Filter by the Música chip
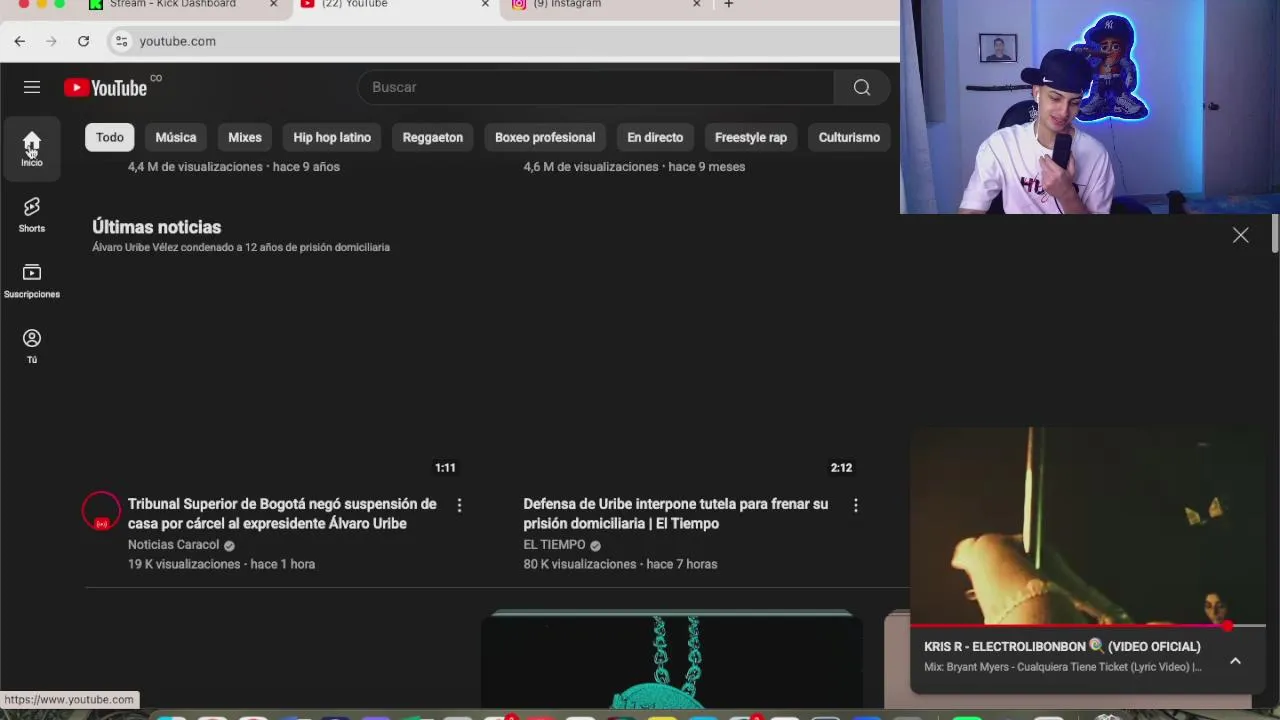Image resolution: width=1280 pixels, height=720 pixels. 176,137
